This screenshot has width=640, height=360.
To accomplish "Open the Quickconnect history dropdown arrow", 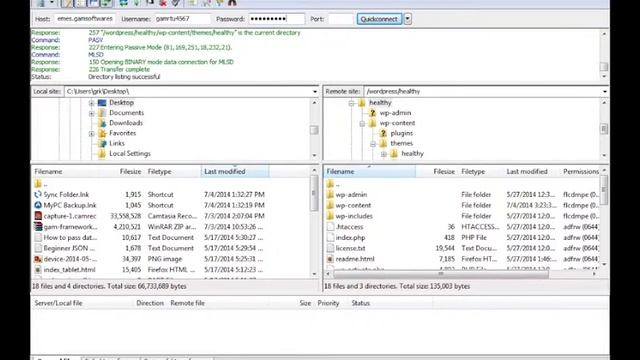I will point(407,19).
